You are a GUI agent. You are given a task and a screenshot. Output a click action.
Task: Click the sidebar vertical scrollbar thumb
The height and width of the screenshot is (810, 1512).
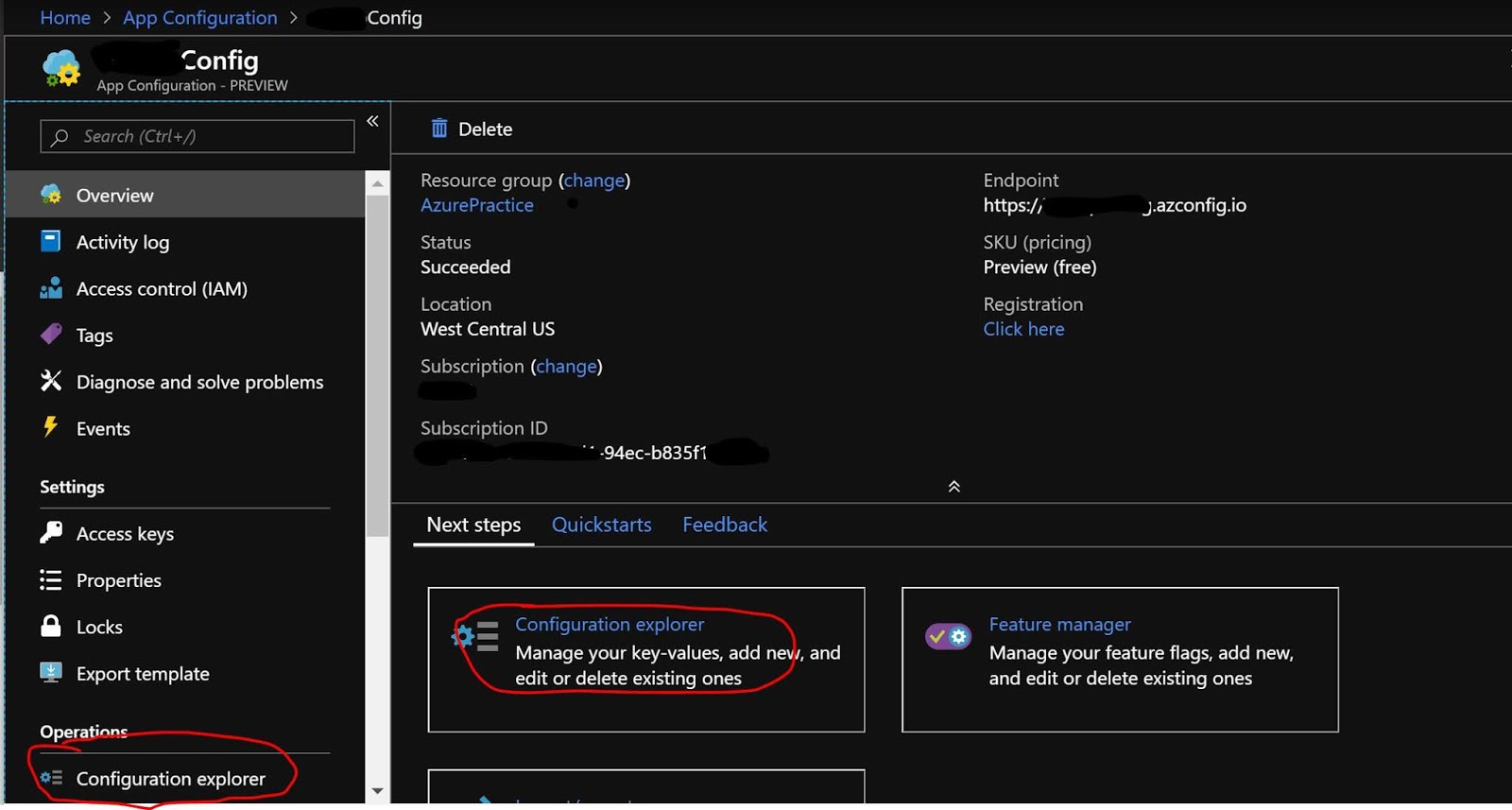(378, 367)
